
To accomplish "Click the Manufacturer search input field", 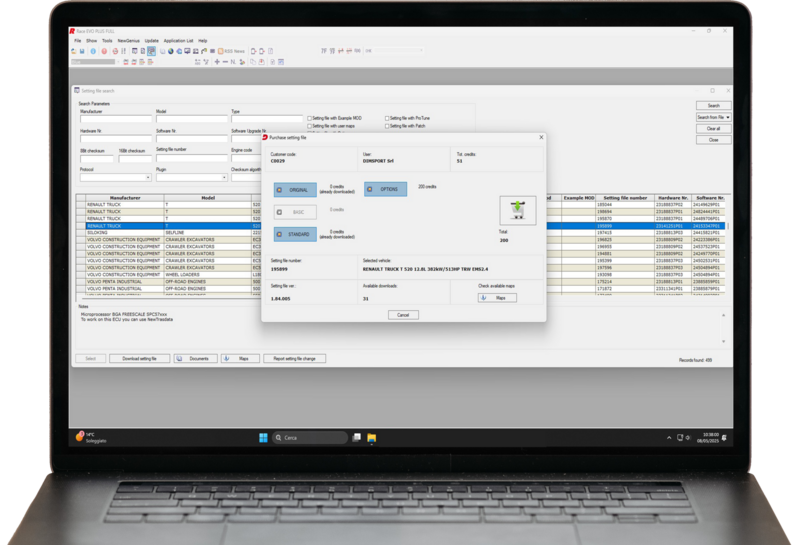I will pos(115,119).
